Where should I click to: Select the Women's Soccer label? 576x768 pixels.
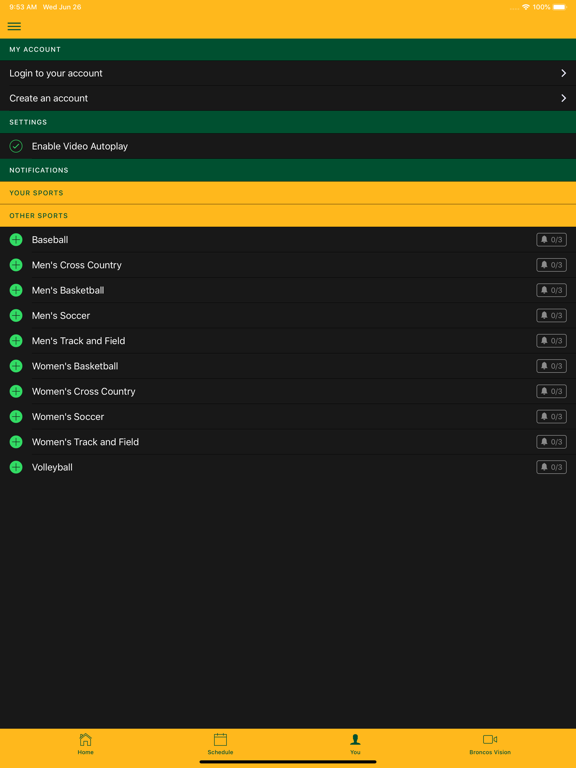[x=68, y=416]
